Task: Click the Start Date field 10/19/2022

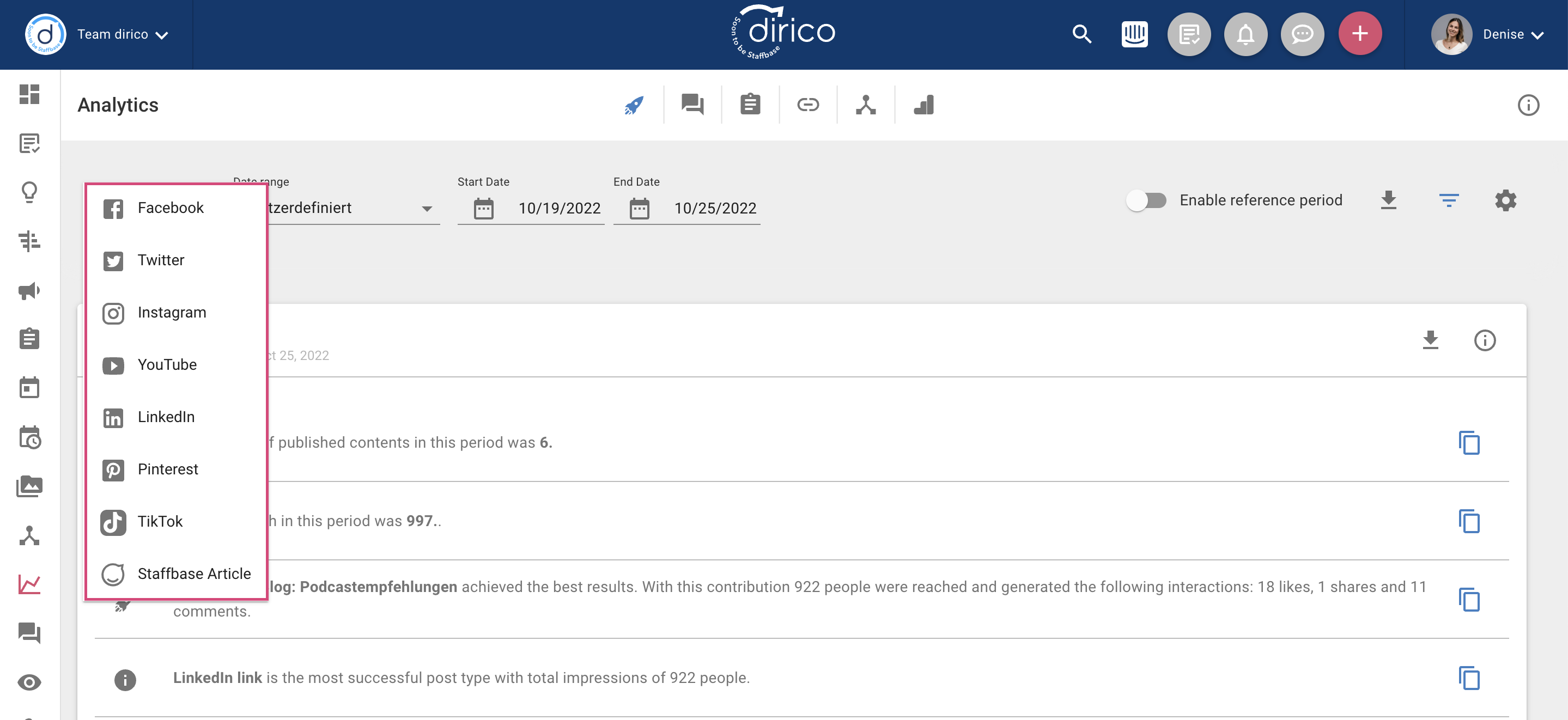Action: 560,208
